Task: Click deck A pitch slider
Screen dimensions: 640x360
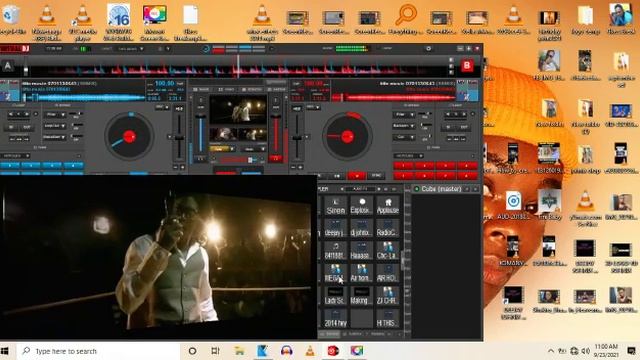Action: click(x=179, y=138)
